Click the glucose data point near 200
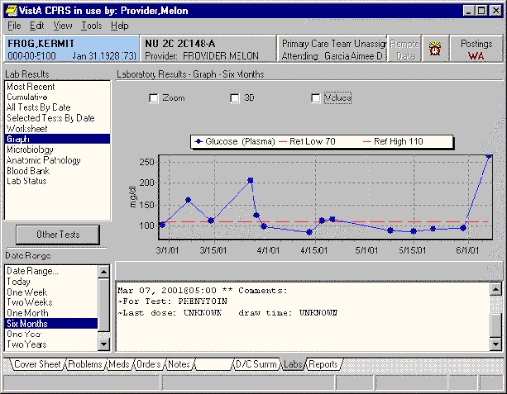 (250, 180)
